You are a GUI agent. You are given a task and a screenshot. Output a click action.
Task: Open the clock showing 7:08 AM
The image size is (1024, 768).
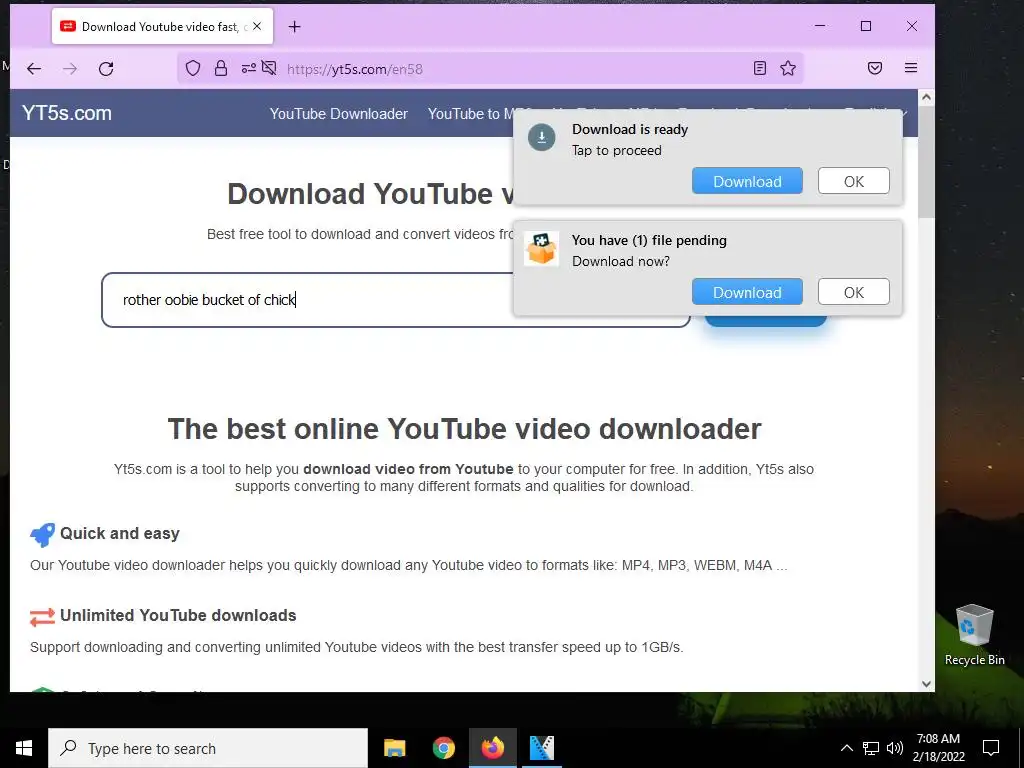938,748
